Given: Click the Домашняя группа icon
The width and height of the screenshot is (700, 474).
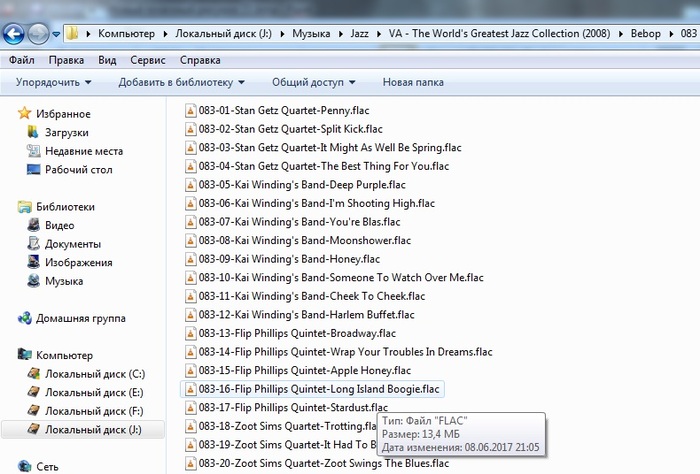Looking at the screenshot, I should 25,318.
